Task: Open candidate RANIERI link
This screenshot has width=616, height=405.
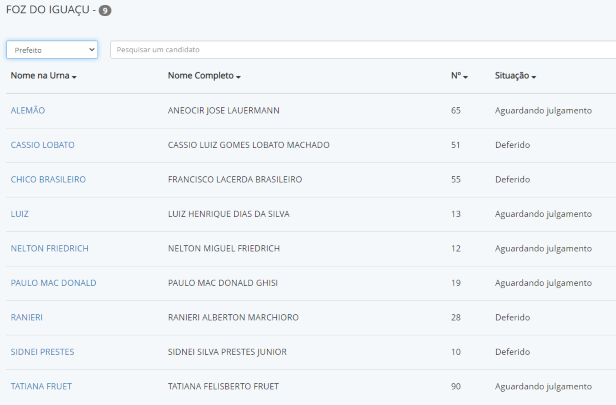Action: (27, 317)
